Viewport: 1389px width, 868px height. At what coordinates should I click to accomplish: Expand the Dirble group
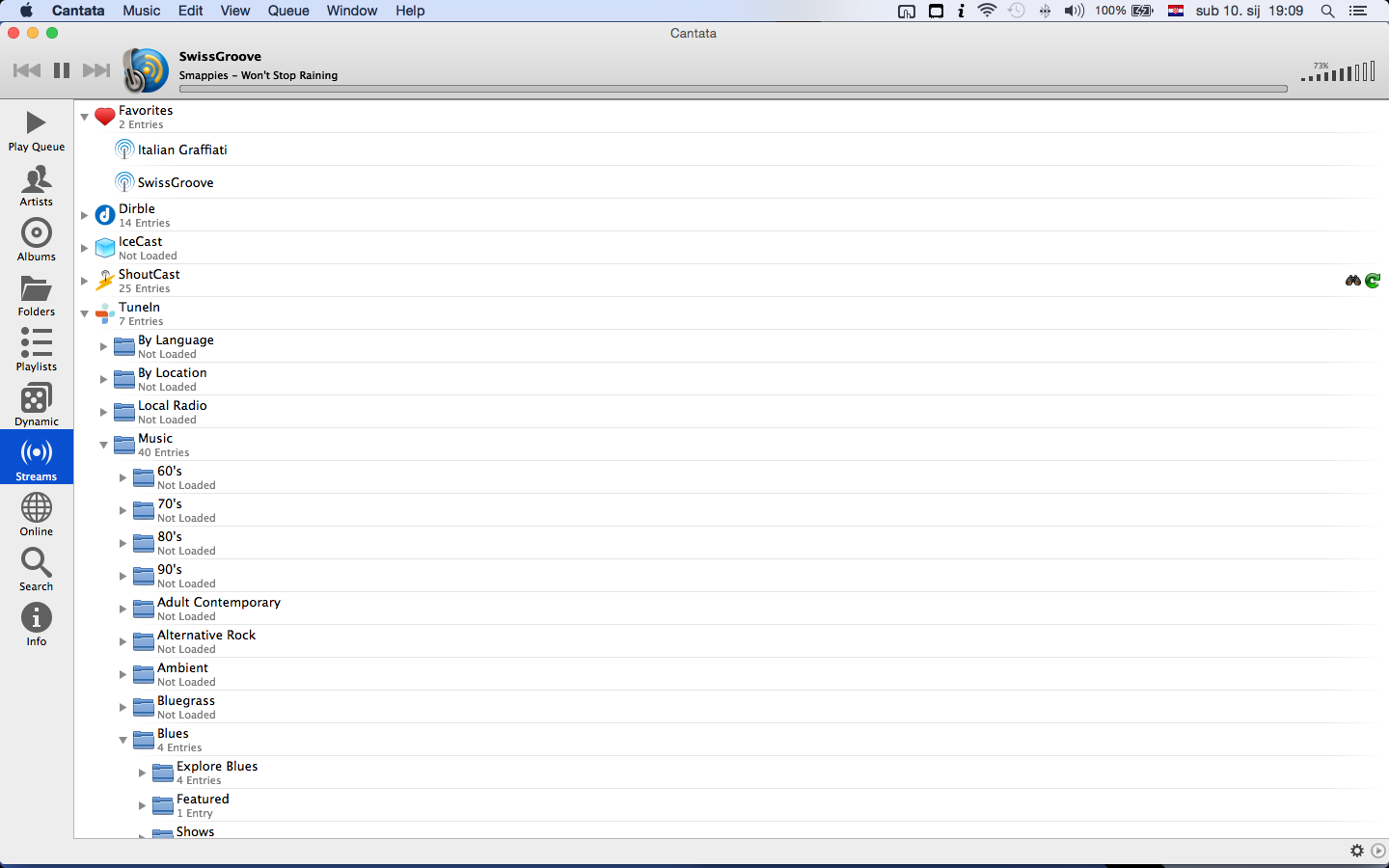85,215
